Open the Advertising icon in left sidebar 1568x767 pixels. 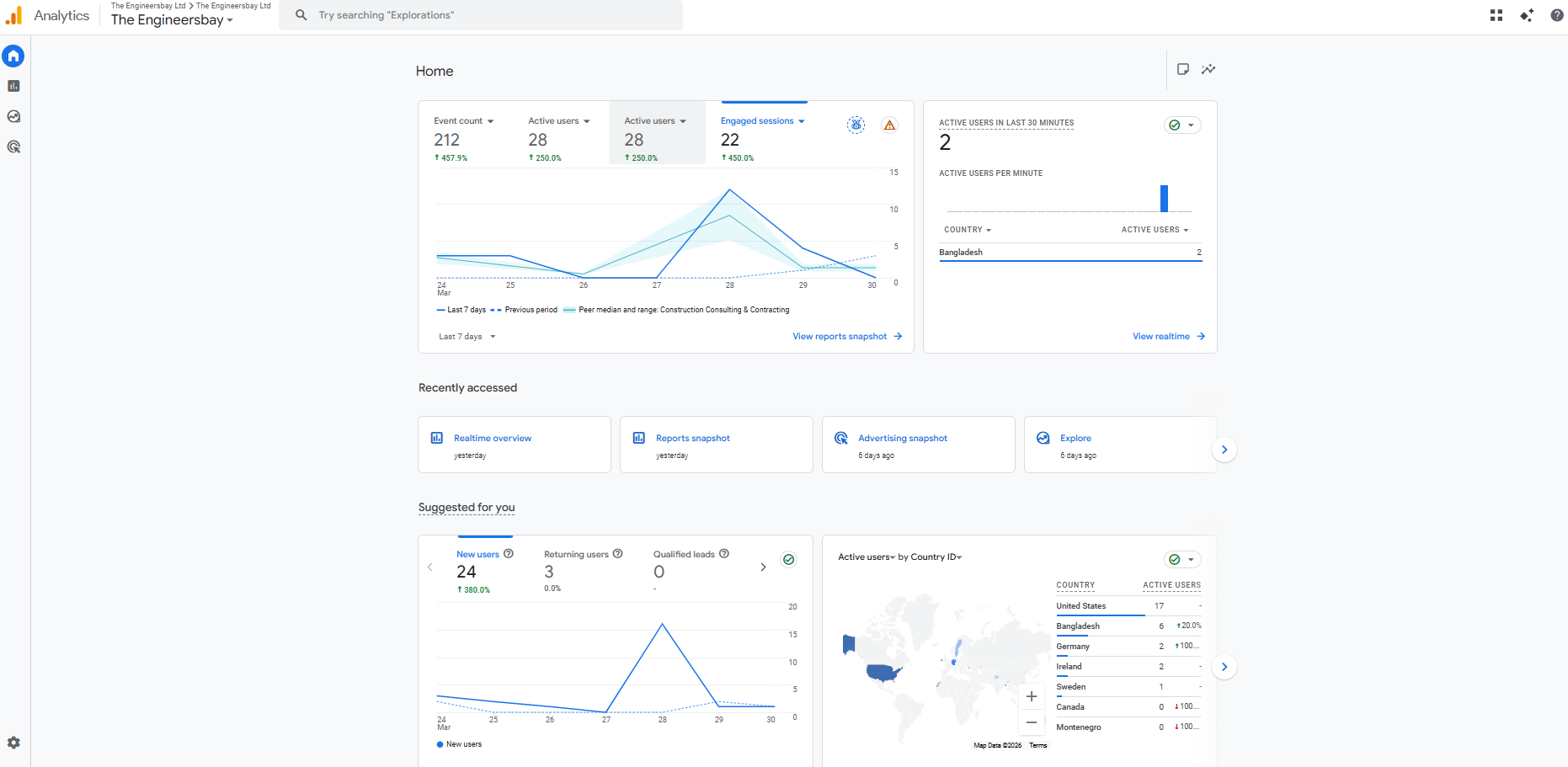[13, 146]
